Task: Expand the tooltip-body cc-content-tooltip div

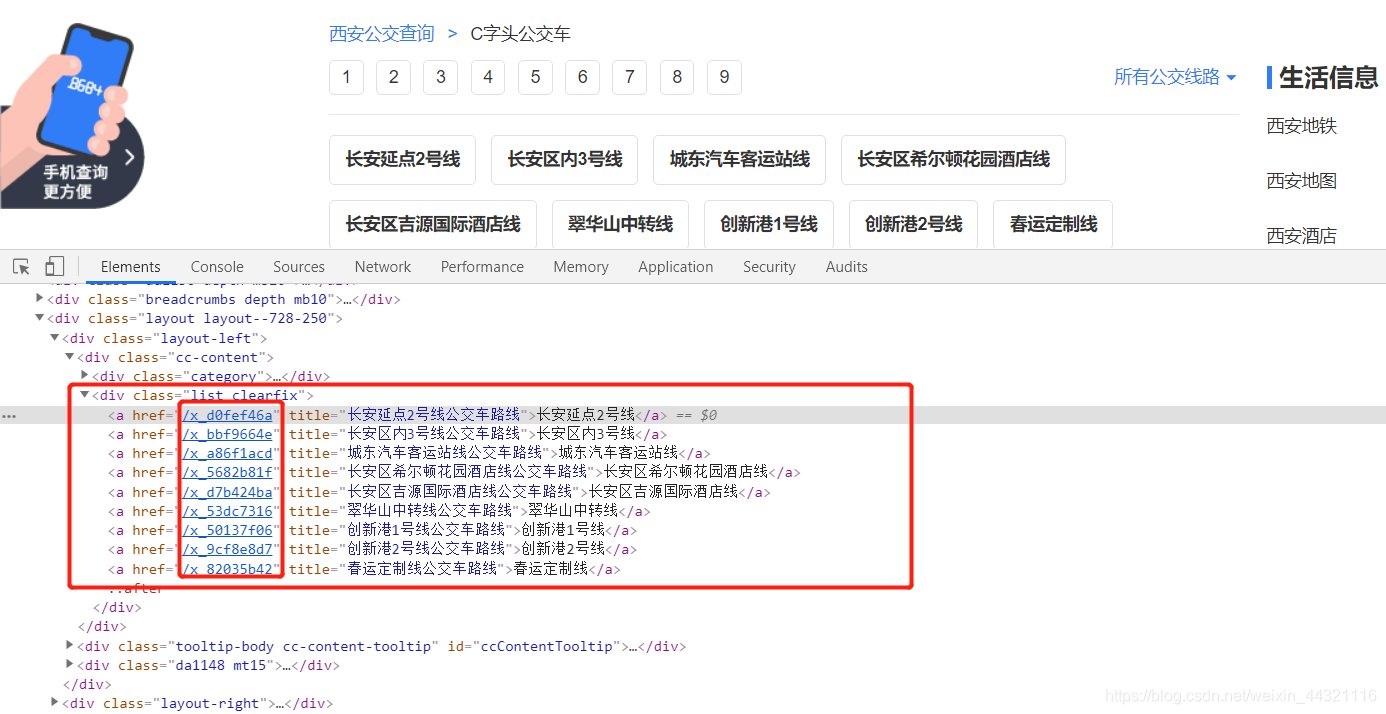Action: click(x=70, y=645)
